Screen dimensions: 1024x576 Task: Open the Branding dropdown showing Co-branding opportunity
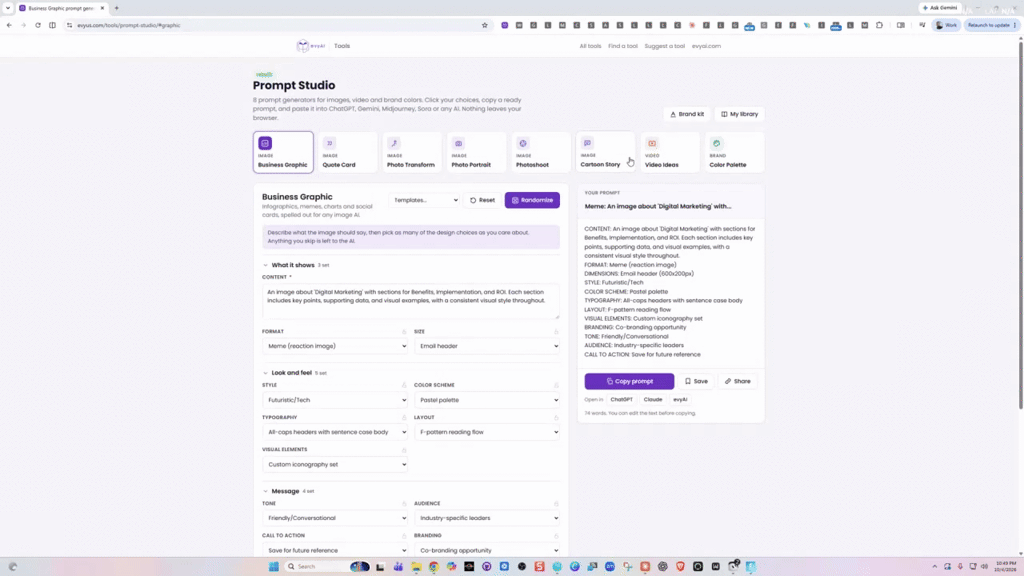coord(487,550)
